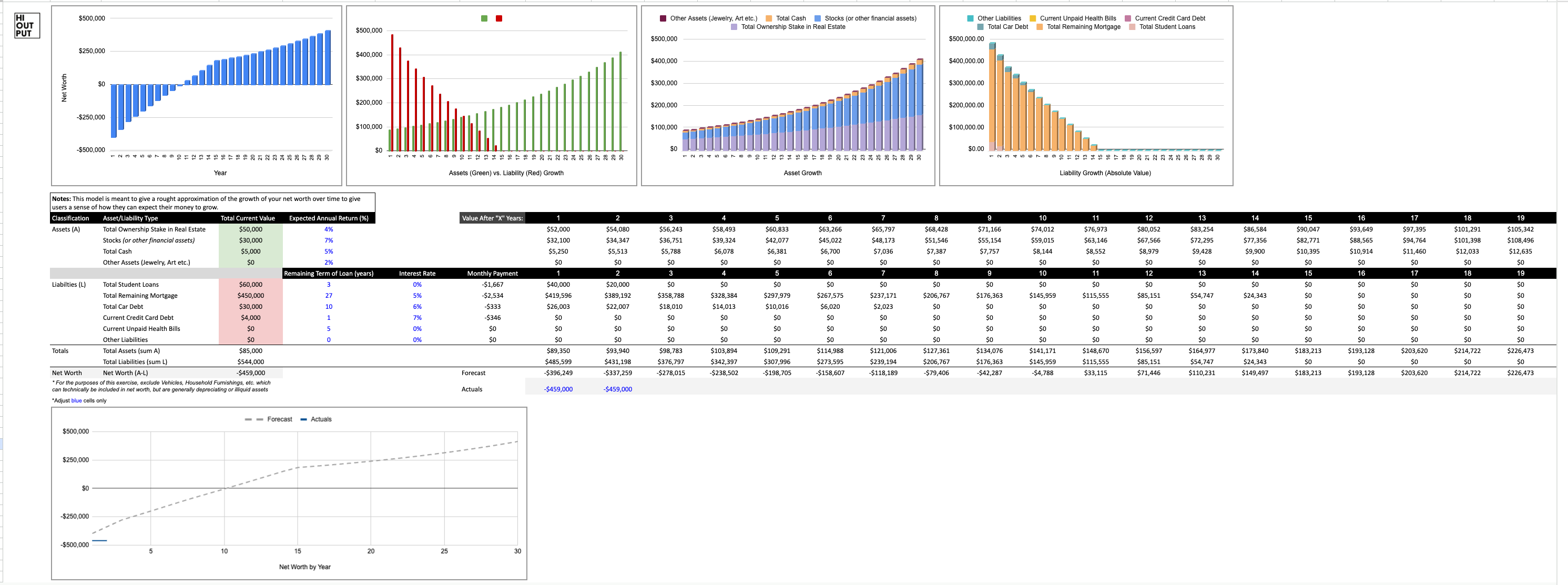This screenshot has height=585, width=1568.
Task: Click the Net Worth by Year chart title
Action: [x=304, y=567]
